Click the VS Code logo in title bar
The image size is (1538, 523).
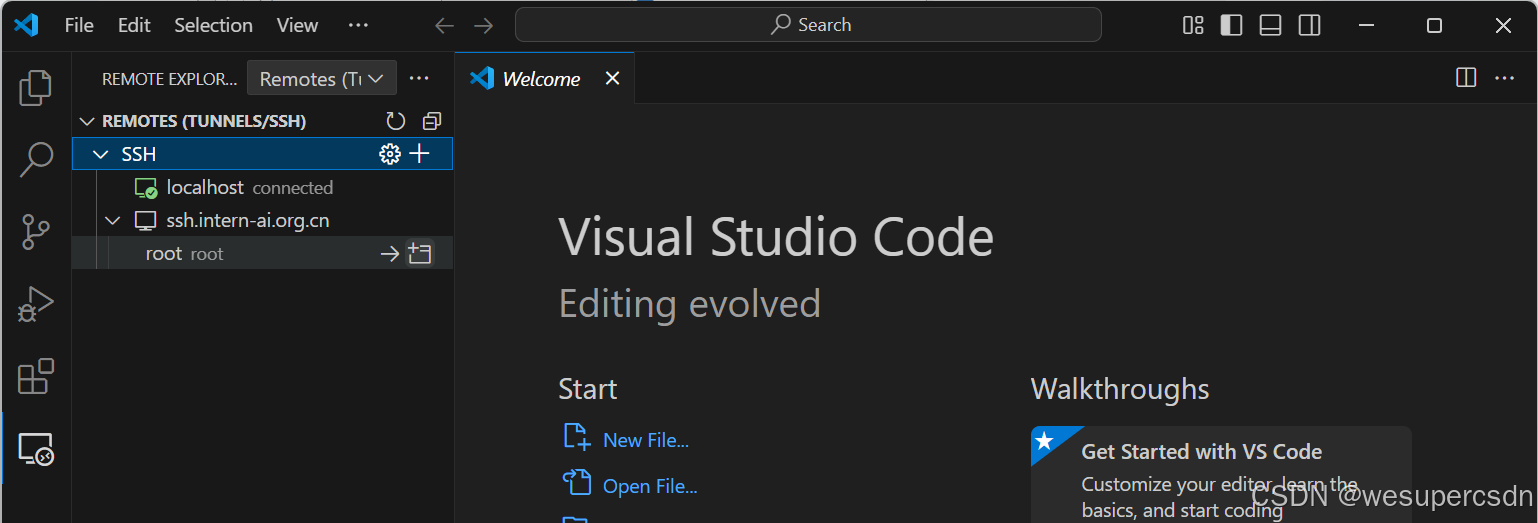pos(26,25)
